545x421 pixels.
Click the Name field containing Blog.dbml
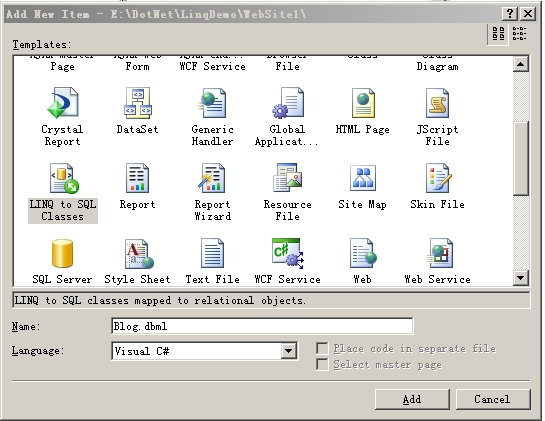click(x=262, y=326)
